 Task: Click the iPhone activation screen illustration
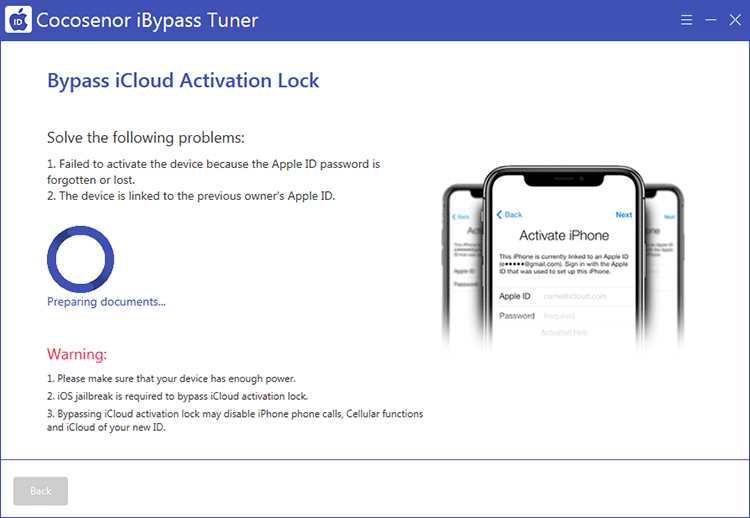pos(563,258)
